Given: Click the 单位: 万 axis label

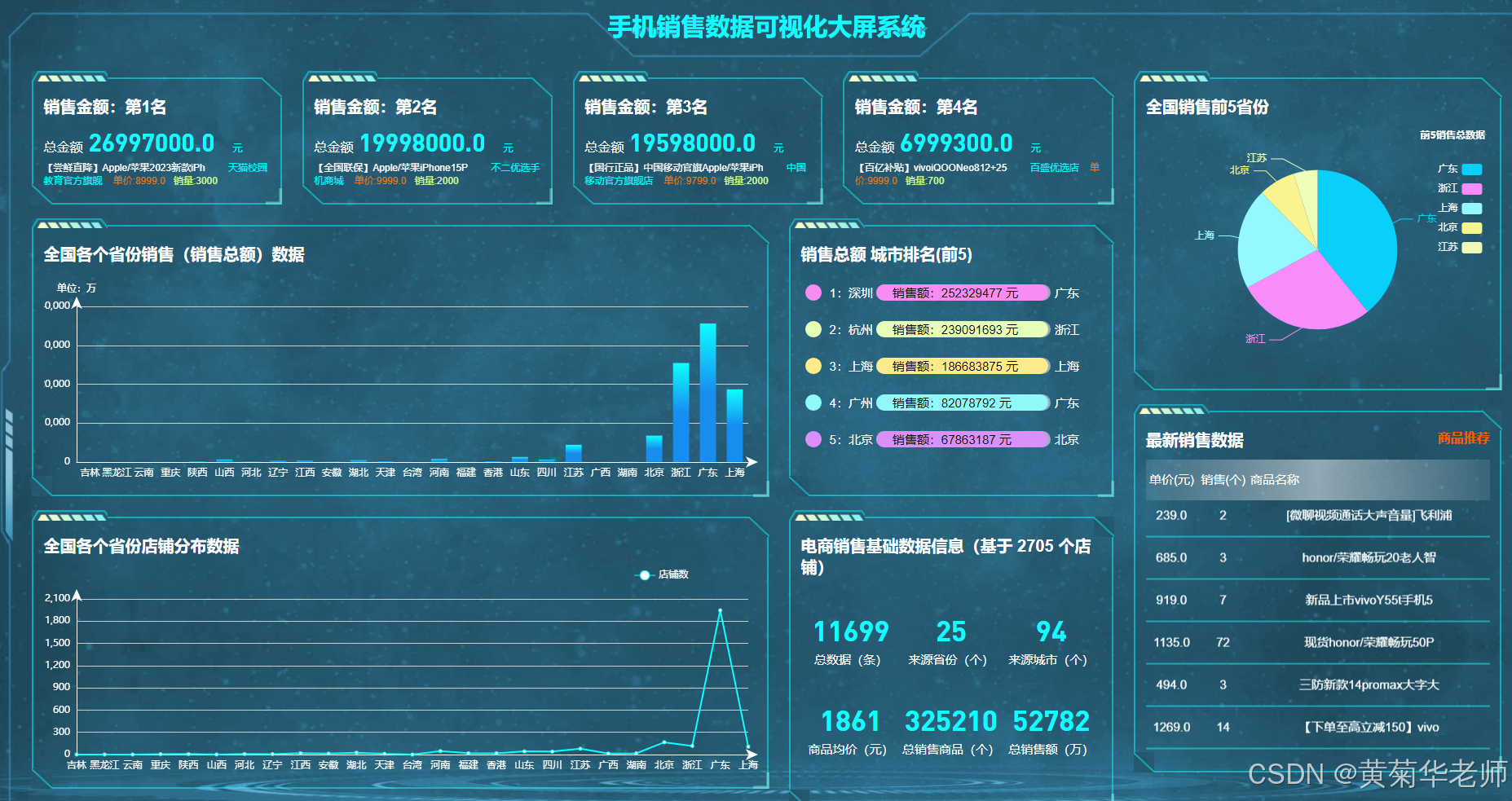Looking at the screenshot, I should [76, 288].
